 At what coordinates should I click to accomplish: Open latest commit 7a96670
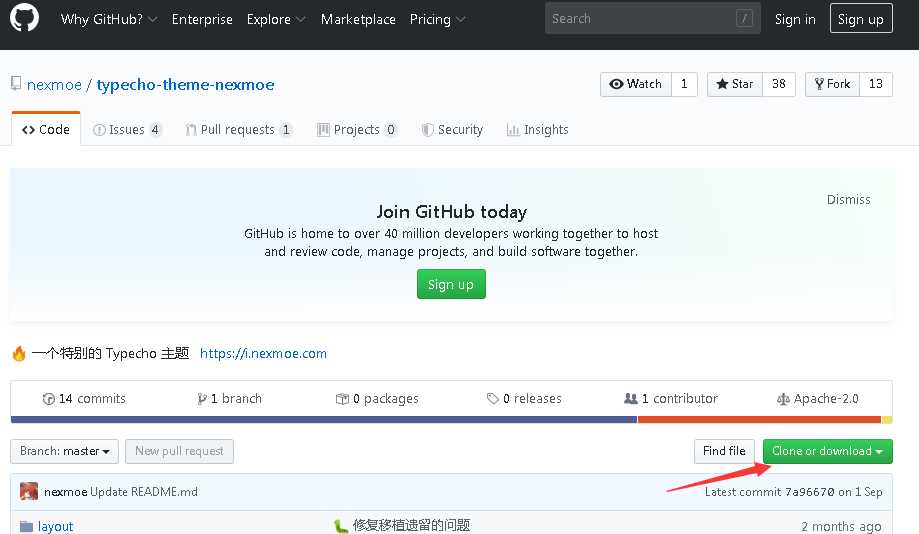point(809,492)
